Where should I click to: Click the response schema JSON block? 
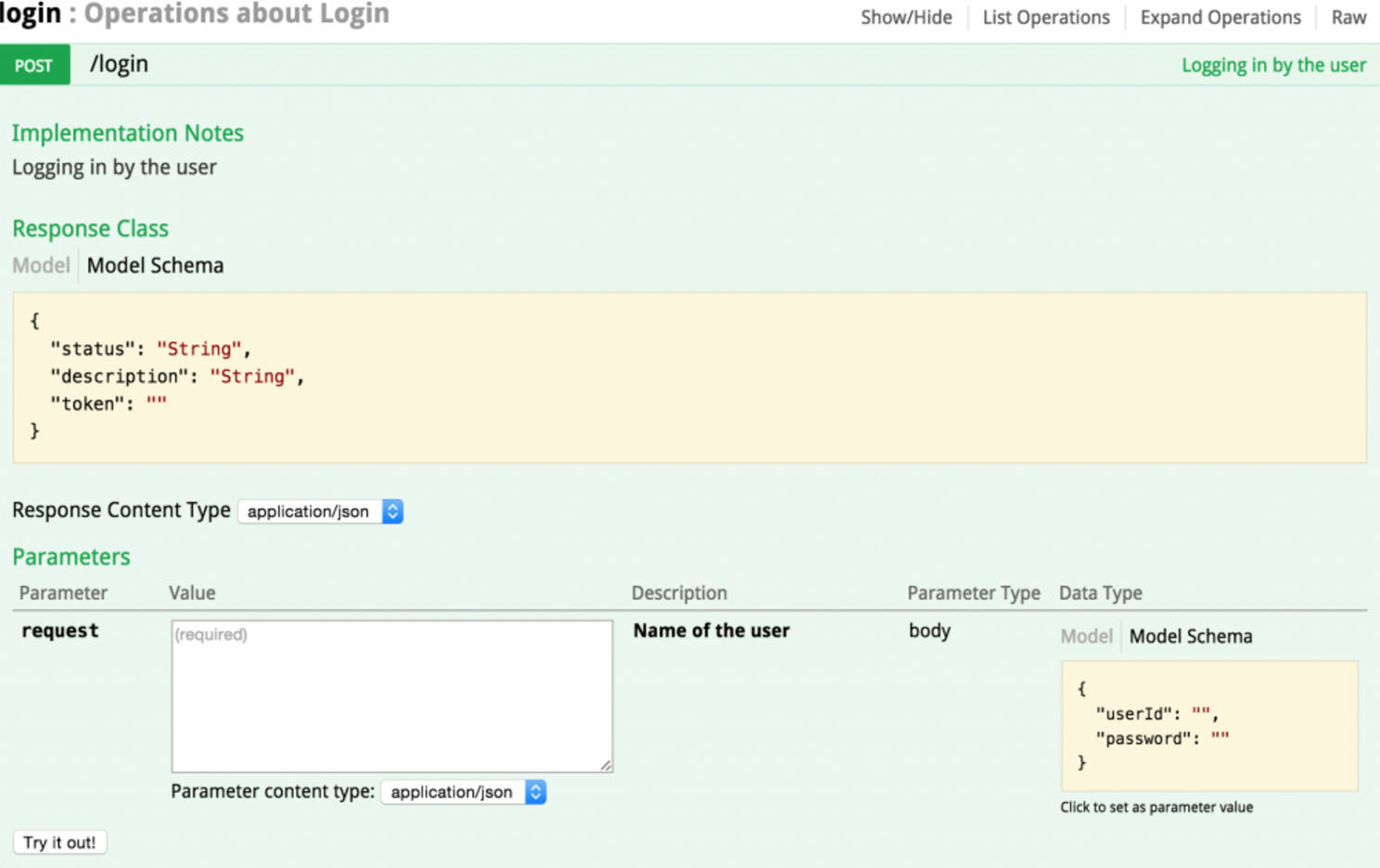point(688,377)
